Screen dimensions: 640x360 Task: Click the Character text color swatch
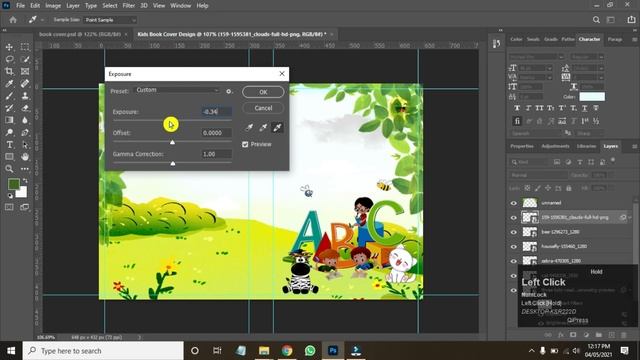(x=592, y=97)
